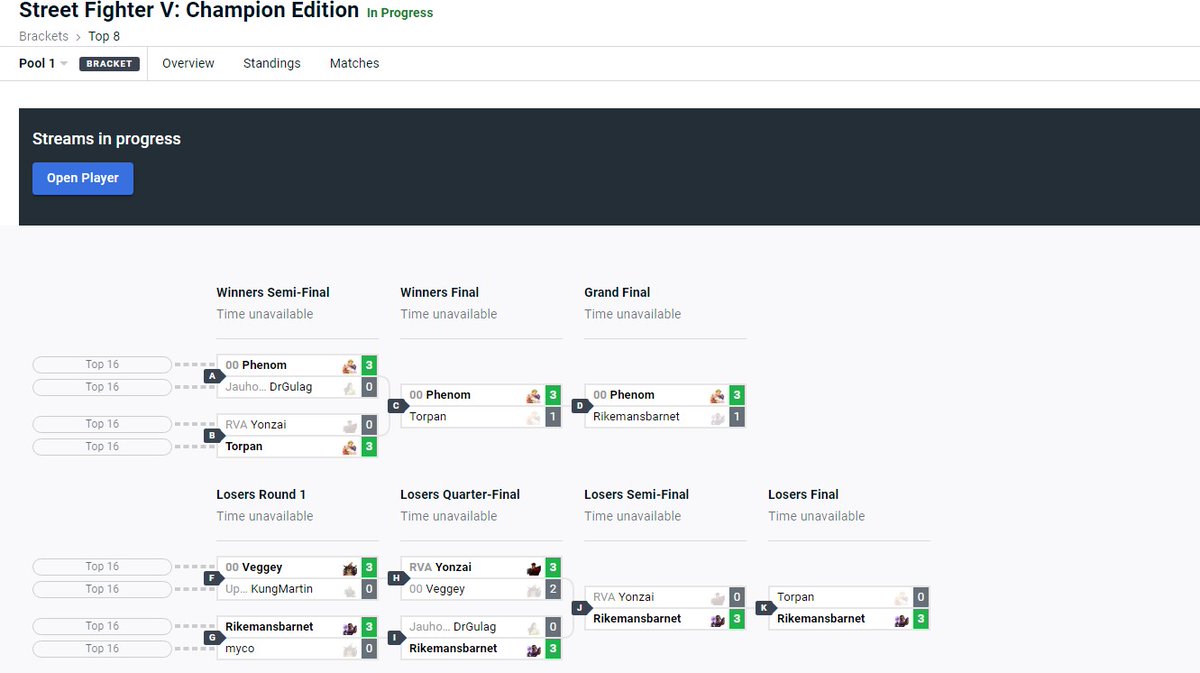Click Torpan's score 1 in Winners Final

coord(553,417)
